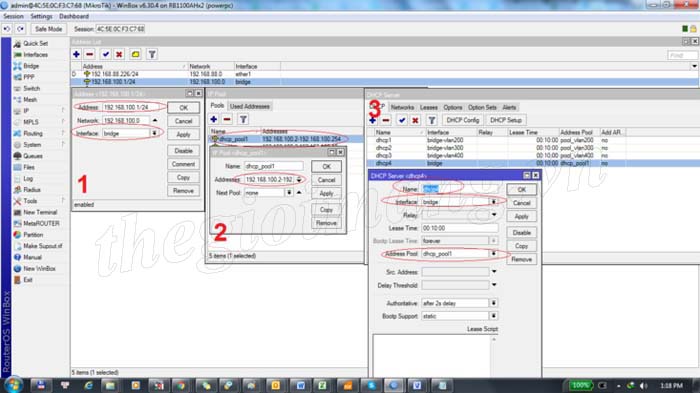Enable selected DHCP server check icon
The width and height of the screenshot is (700, 393).
(x=402, y=120)
